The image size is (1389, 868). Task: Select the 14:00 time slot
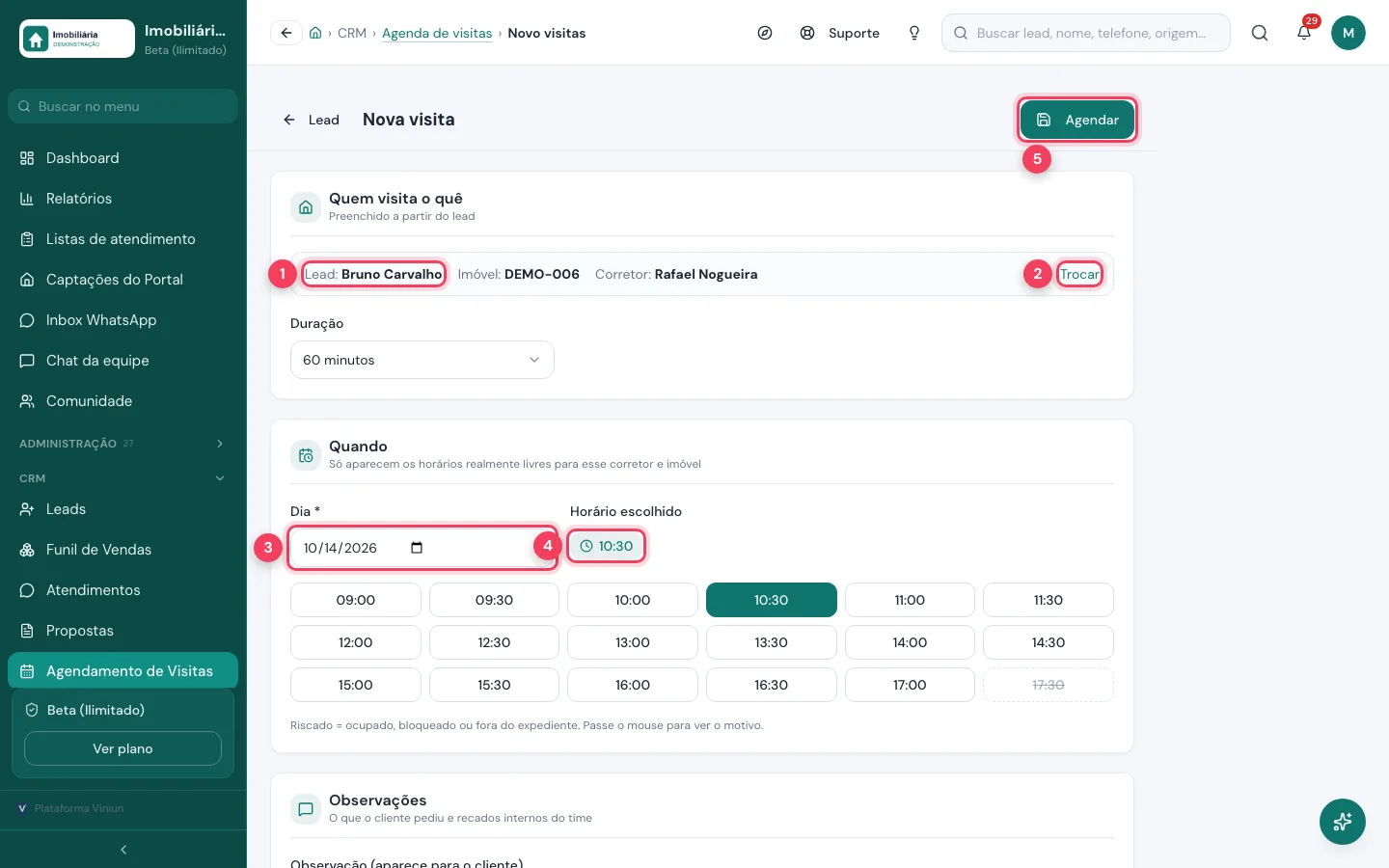(x=910, y=642)
